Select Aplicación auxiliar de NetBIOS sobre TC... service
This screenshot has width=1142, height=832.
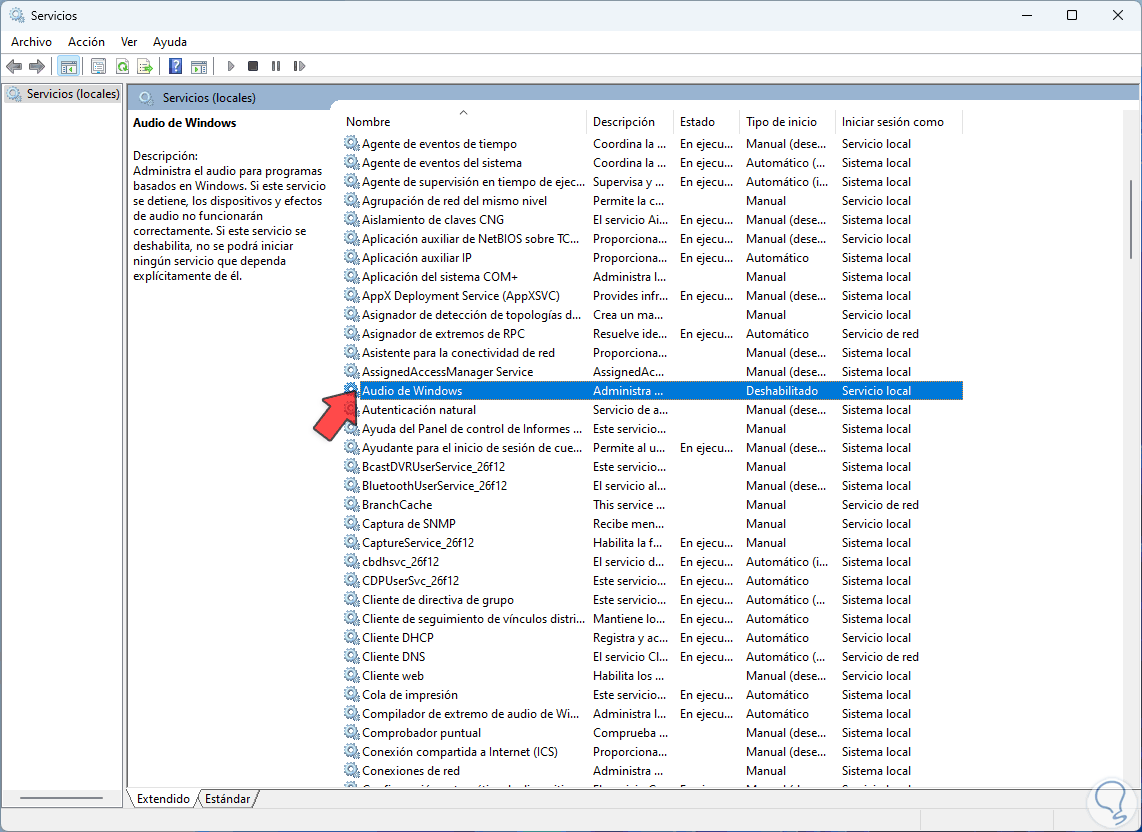tap(653, 238)
